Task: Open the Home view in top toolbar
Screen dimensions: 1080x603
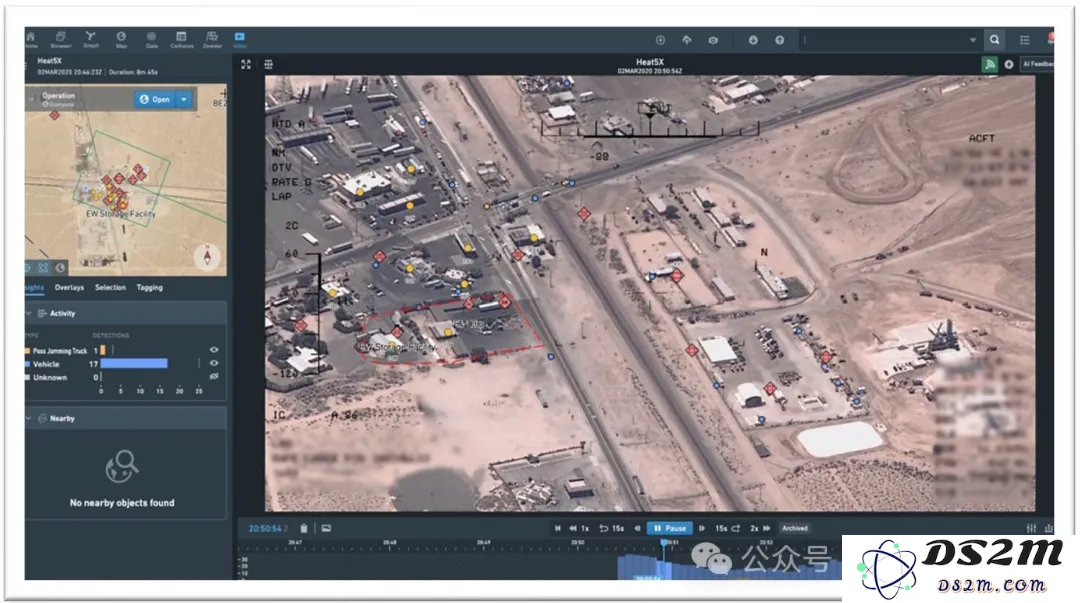Action: click(x=31, y=39)
